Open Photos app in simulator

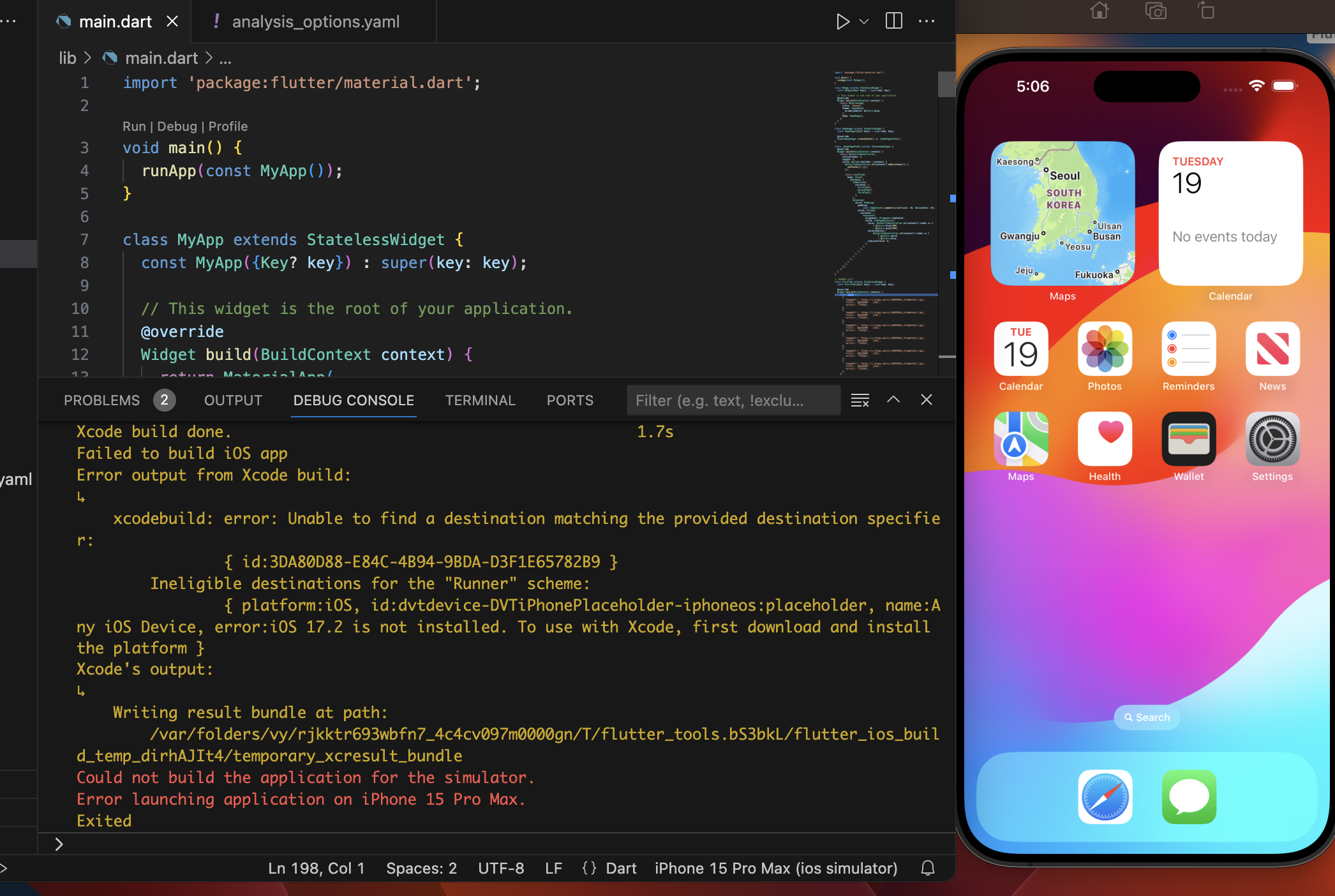[x=1105, y=348]
